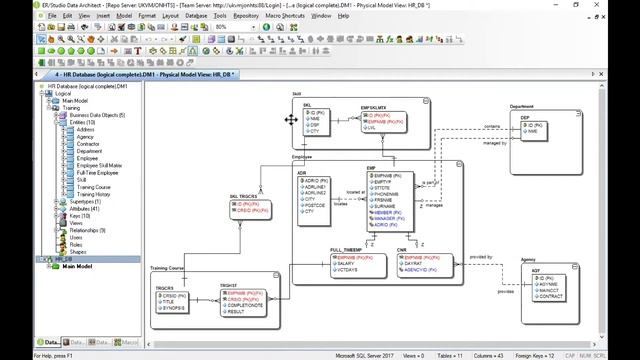
Task: Click the insert table icon in modeling toolbar
Action: point(221,39)
